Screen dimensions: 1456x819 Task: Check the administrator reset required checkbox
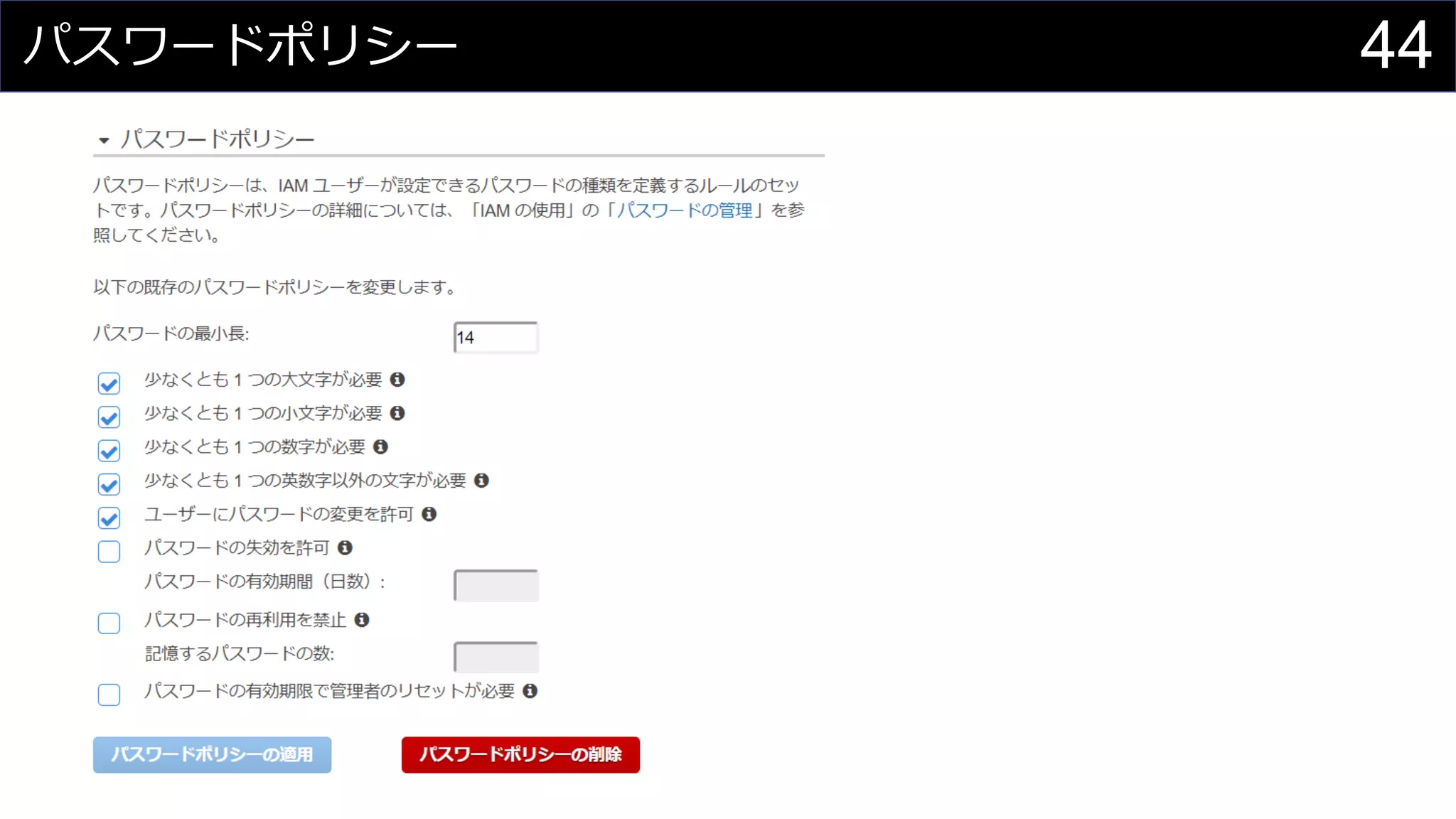[x=109, y=695]
